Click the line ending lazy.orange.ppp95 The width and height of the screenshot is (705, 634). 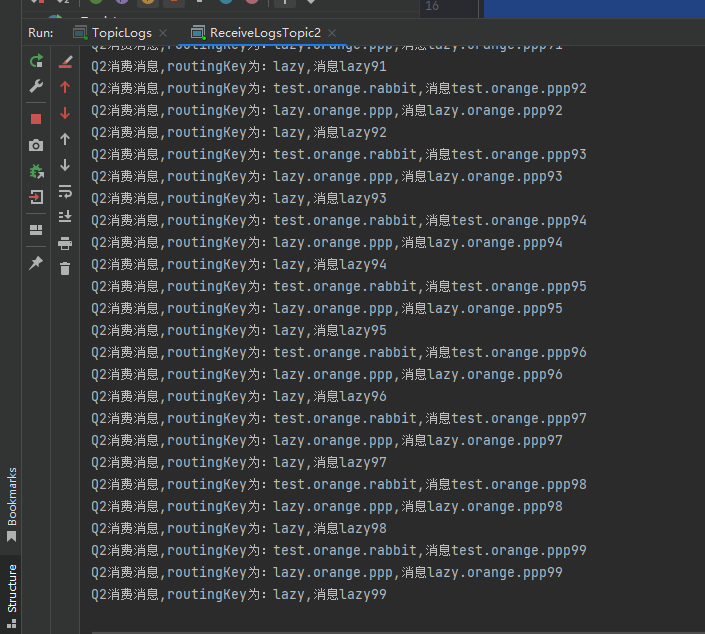[327, 308]
